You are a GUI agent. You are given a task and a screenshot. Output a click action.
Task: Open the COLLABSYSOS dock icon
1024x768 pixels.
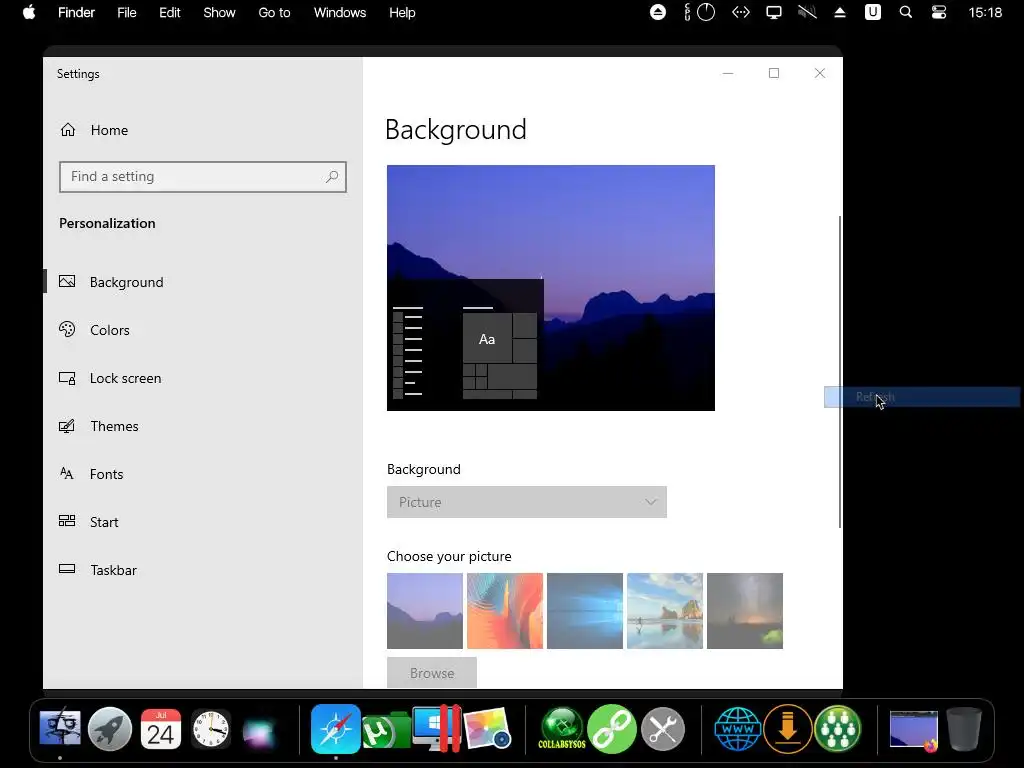(562, 729)
